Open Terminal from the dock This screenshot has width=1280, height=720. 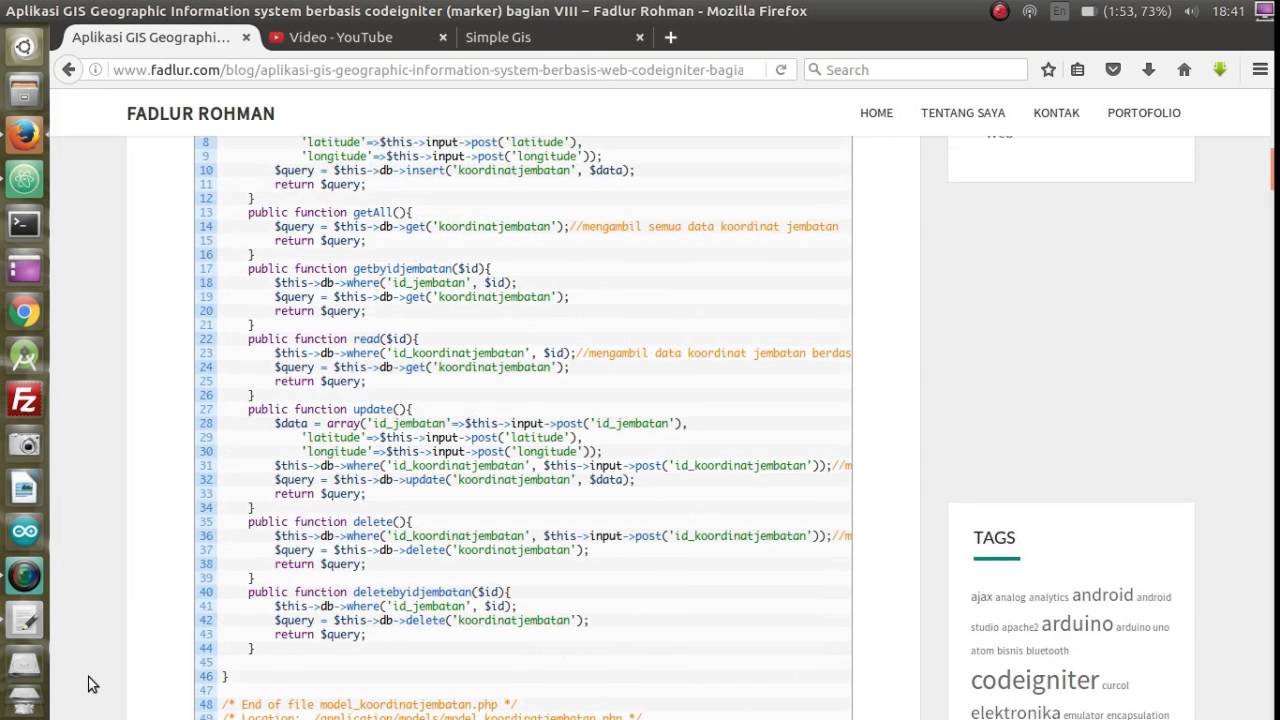(x=24, y=224)
